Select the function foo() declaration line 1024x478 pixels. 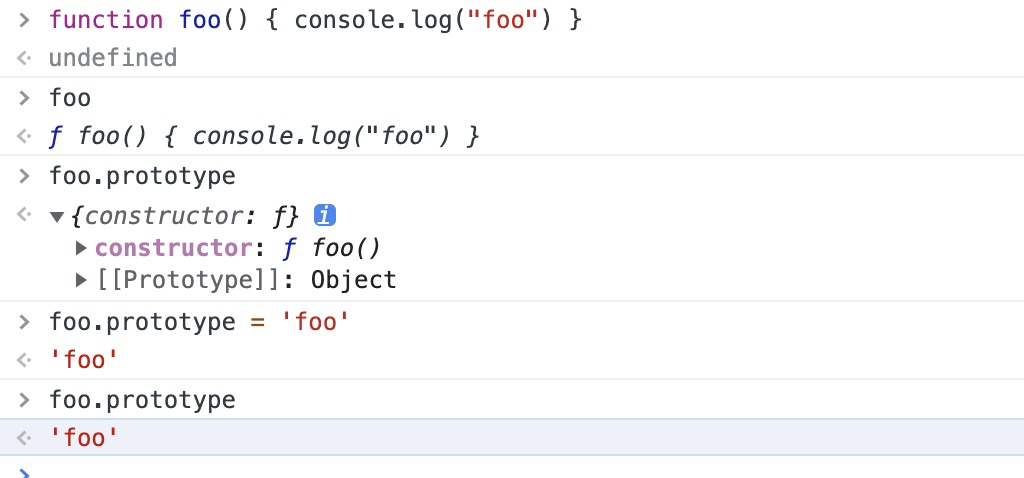315,20
